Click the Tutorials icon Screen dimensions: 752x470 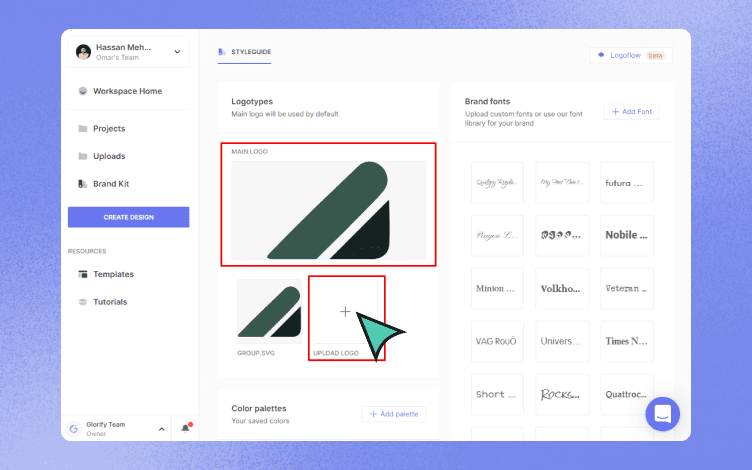click(82, 302)
